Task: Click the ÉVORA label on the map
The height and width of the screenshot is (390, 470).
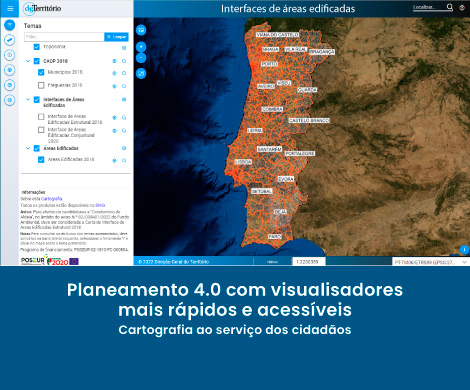Action: [x=286, y=179]
